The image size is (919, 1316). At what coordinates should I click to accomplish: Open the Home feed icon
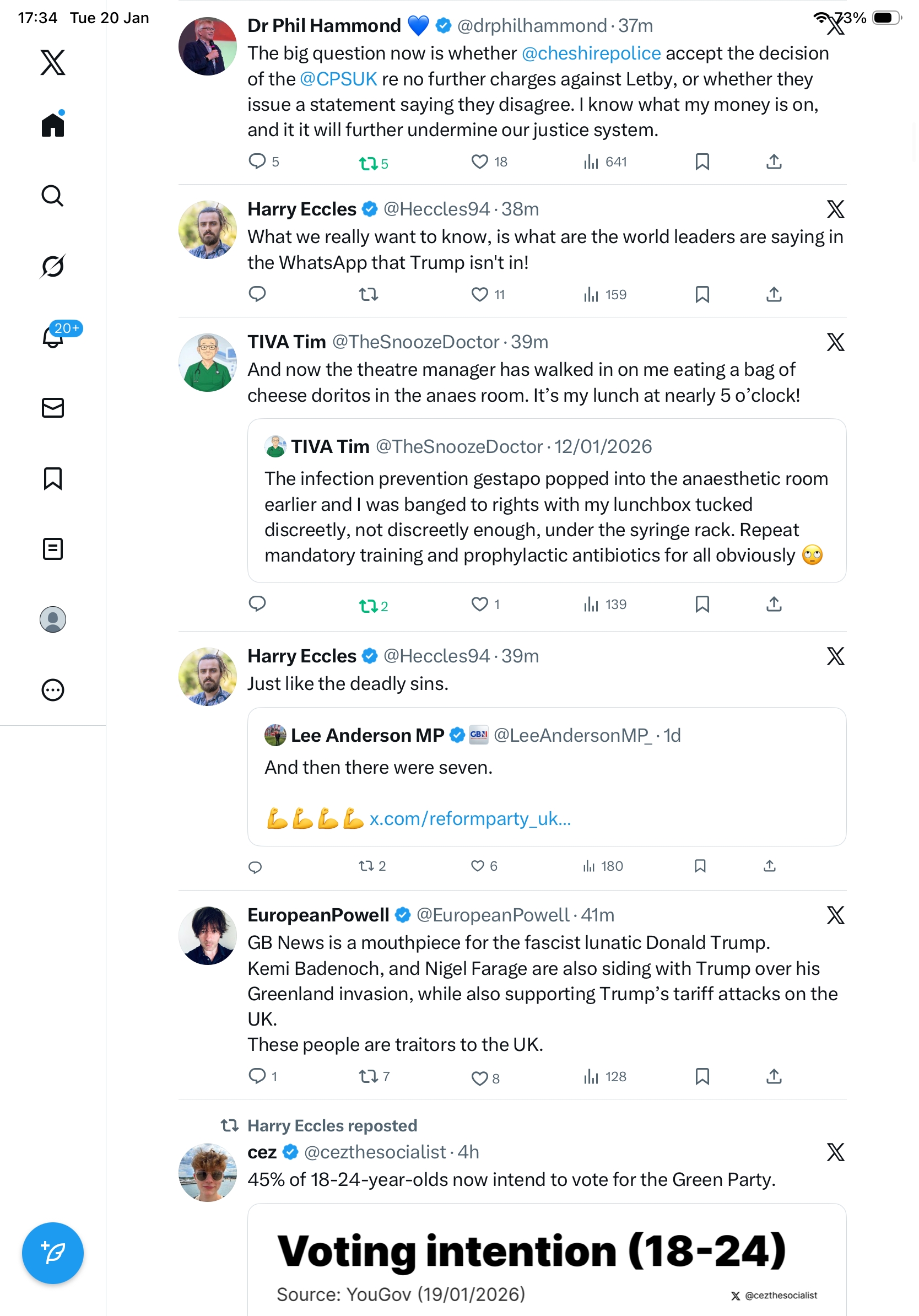pos(53,125)
